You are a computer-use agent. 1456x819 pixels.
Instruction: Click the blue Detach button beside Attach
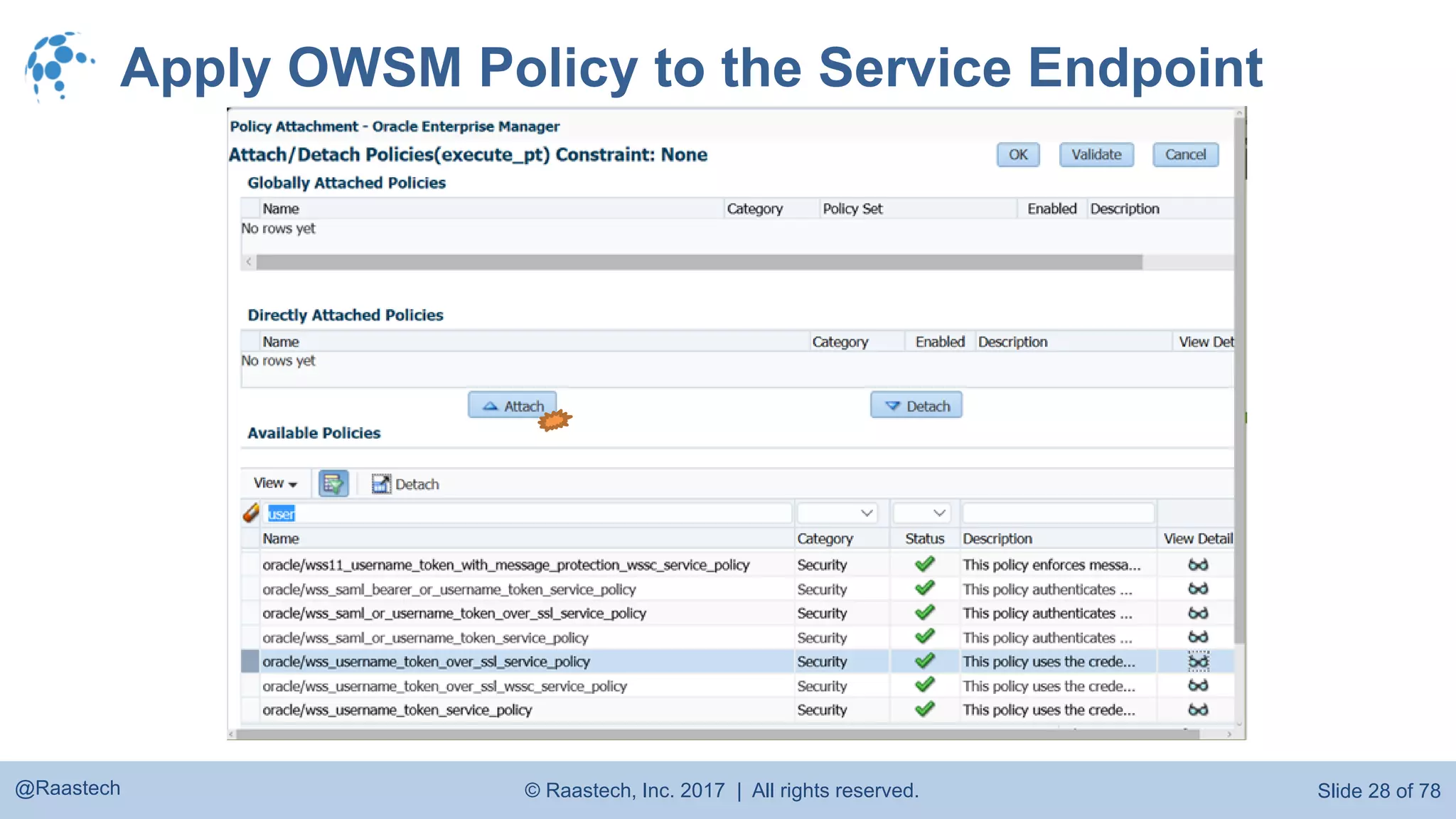(x=916, y=405)
